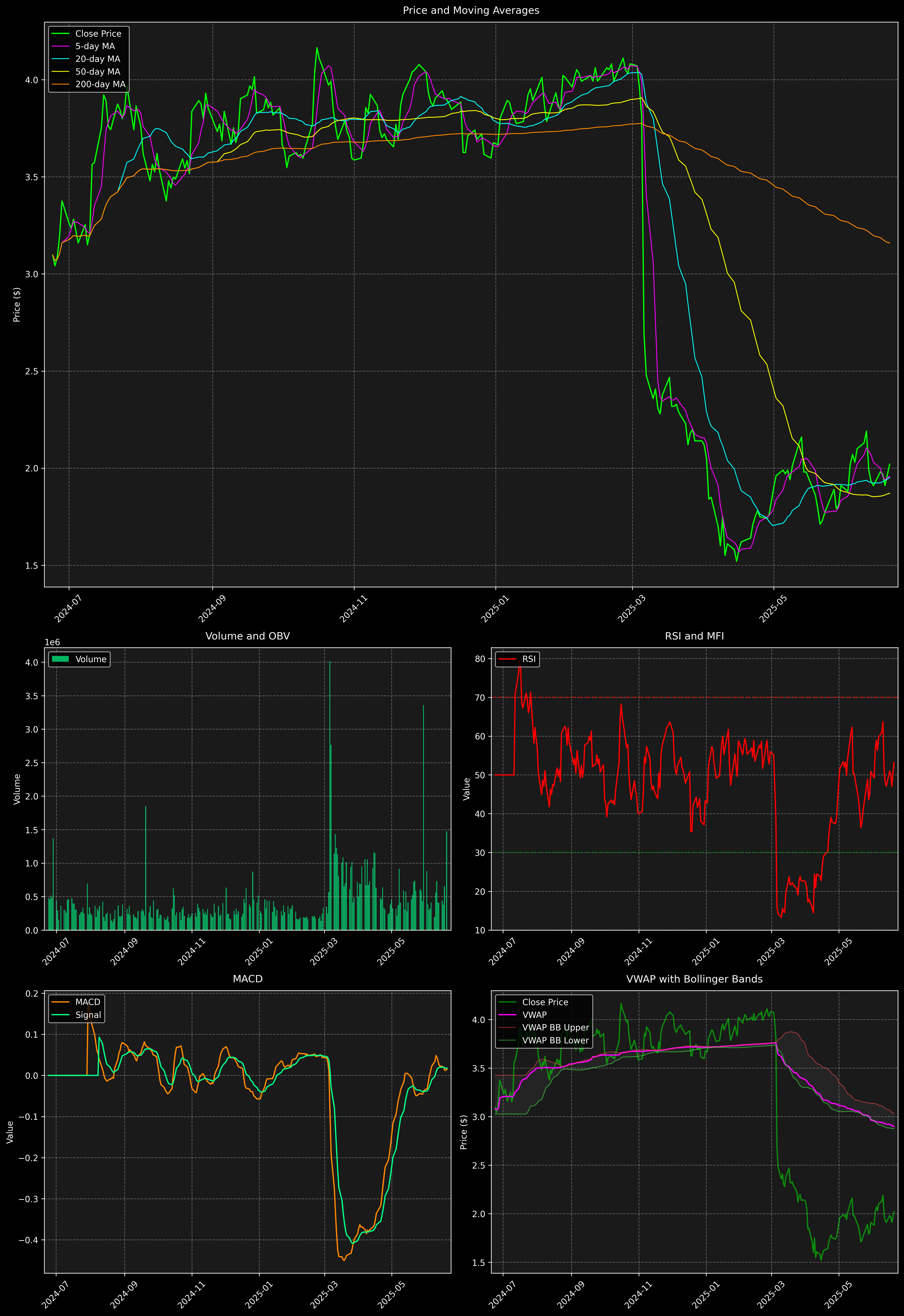
Task: Click the 'MACD' chart title
Action: tap(248, 979)
